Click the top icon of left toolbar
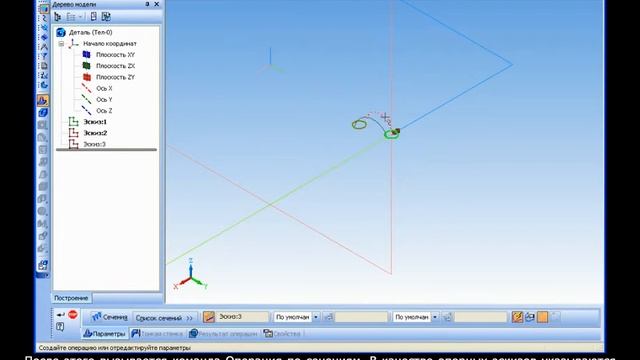This screenshot has height=360, width=640. 44,9
